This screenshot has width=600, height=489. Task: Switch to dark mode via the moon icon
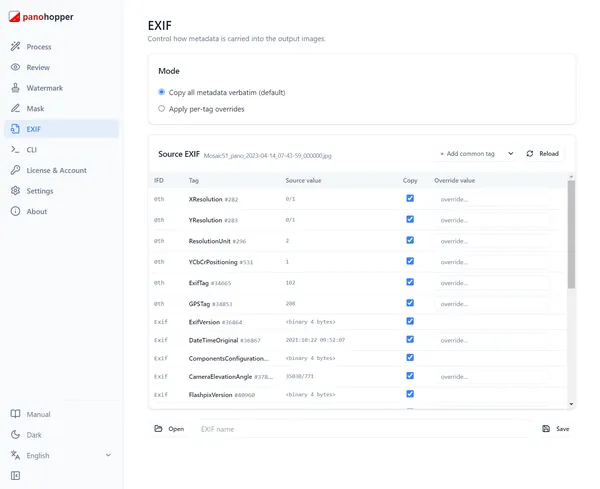(15, 435)
